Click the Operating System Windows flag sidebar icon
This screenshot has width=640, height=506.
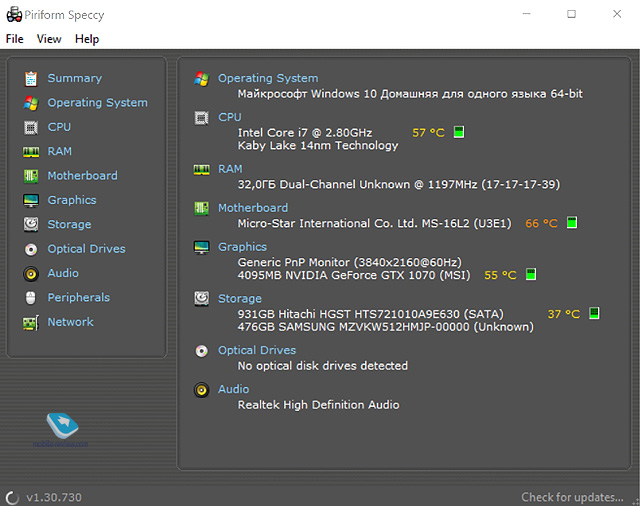[x=31, y=103]
